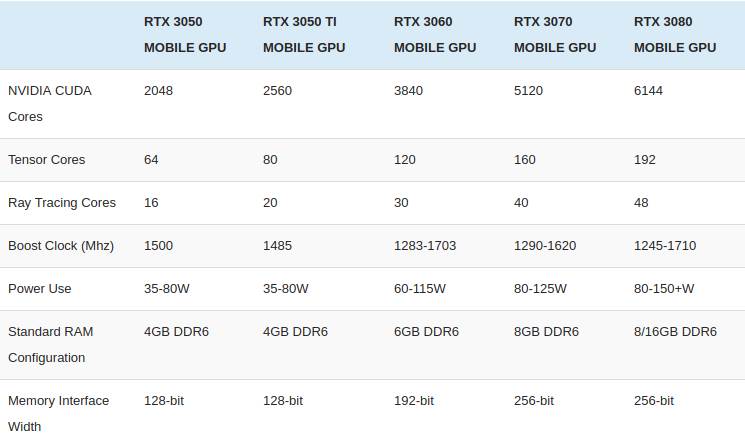Select the 8/16GB DDR6 RAM cell
The image size is (745, 448).
(675, 332)
